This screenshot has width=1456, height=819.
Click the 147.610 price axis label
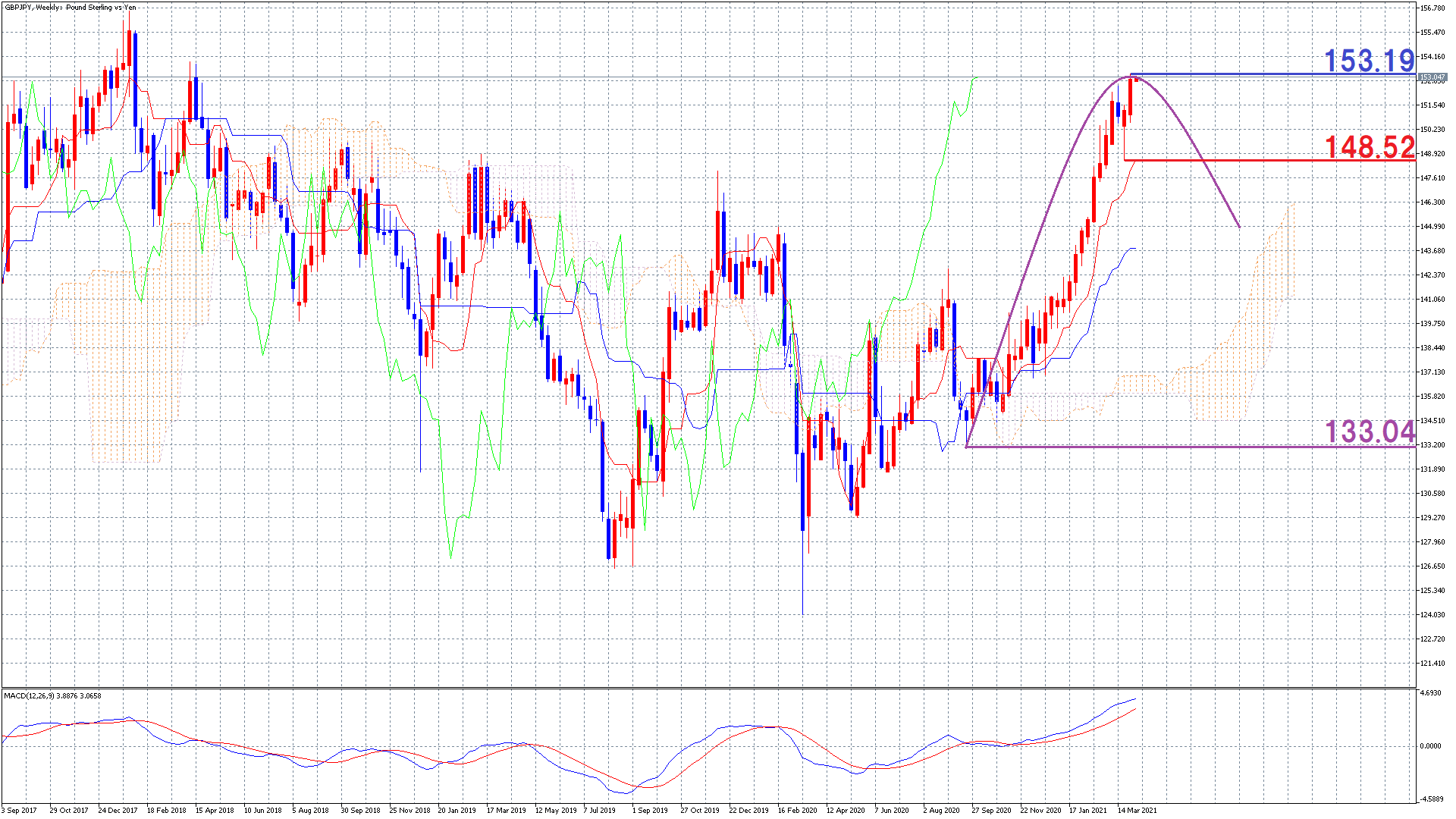pyautogui.click(x=1432, y=178)
